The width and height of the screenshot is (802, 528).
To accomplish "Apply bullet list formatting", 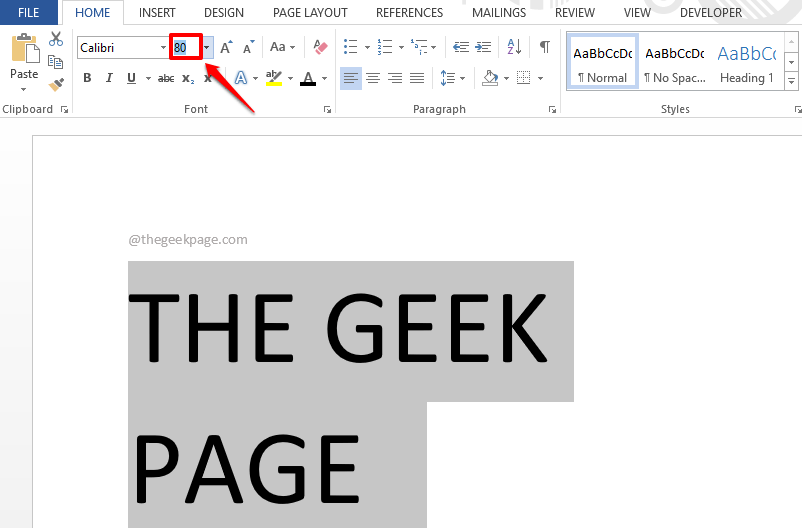I will 350,47.
